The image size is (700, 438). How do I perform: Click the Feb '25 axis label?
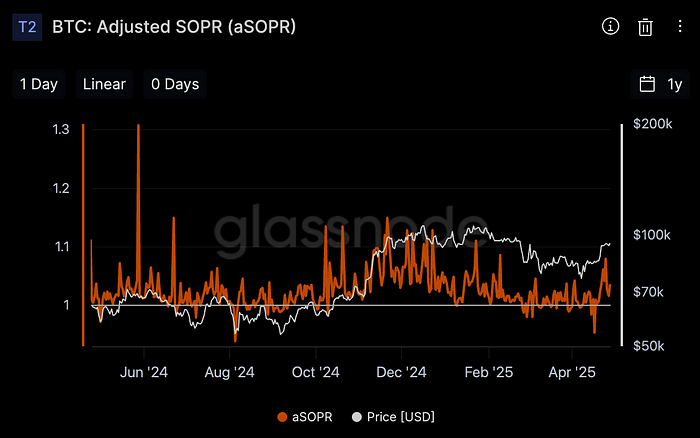coord(489,372)
